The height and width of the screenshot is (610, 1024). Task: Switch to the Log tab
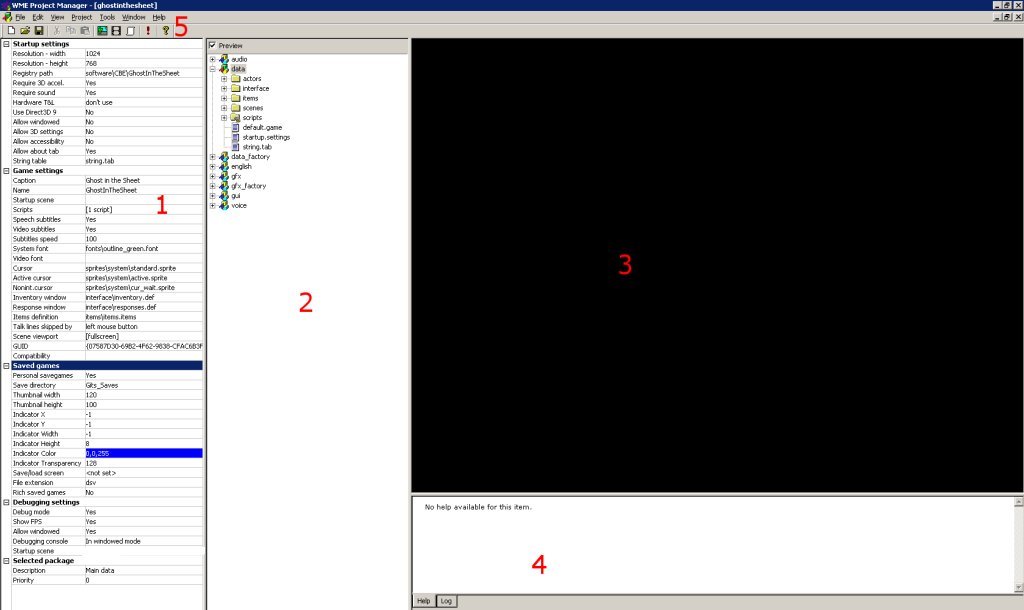point(446,601)
